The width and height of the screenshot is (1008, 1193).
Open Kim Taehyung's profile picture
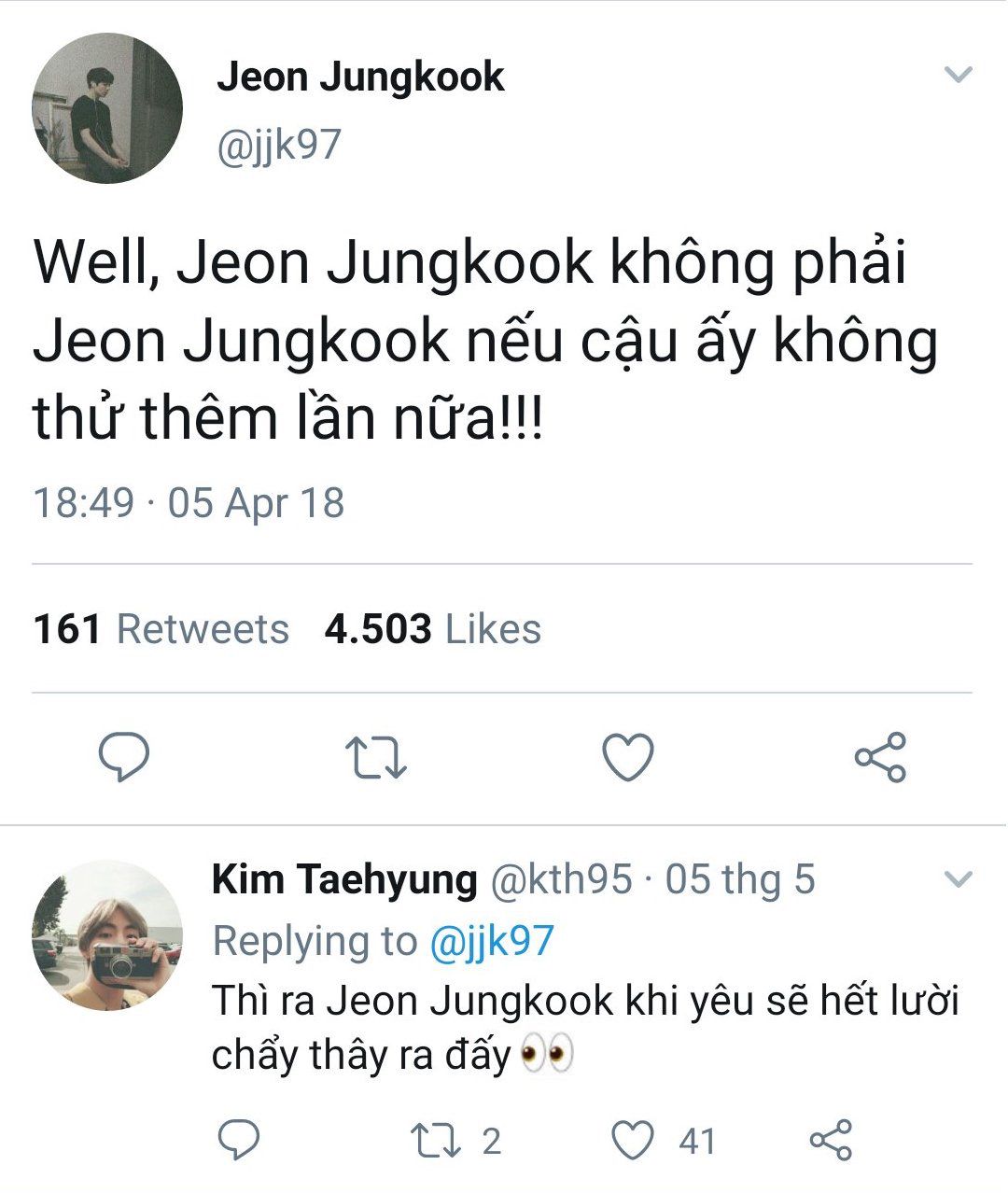(107, 934)
